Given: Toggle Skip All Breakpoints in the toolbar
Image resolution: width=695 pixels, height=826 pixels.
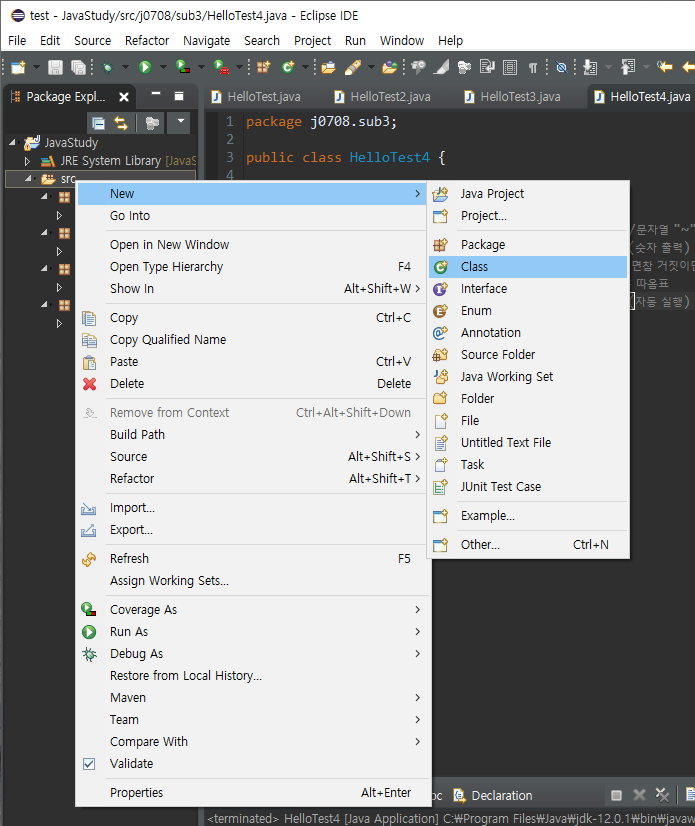Looking at the screenshot, I should pyautogui.click(x=562, y=67).
